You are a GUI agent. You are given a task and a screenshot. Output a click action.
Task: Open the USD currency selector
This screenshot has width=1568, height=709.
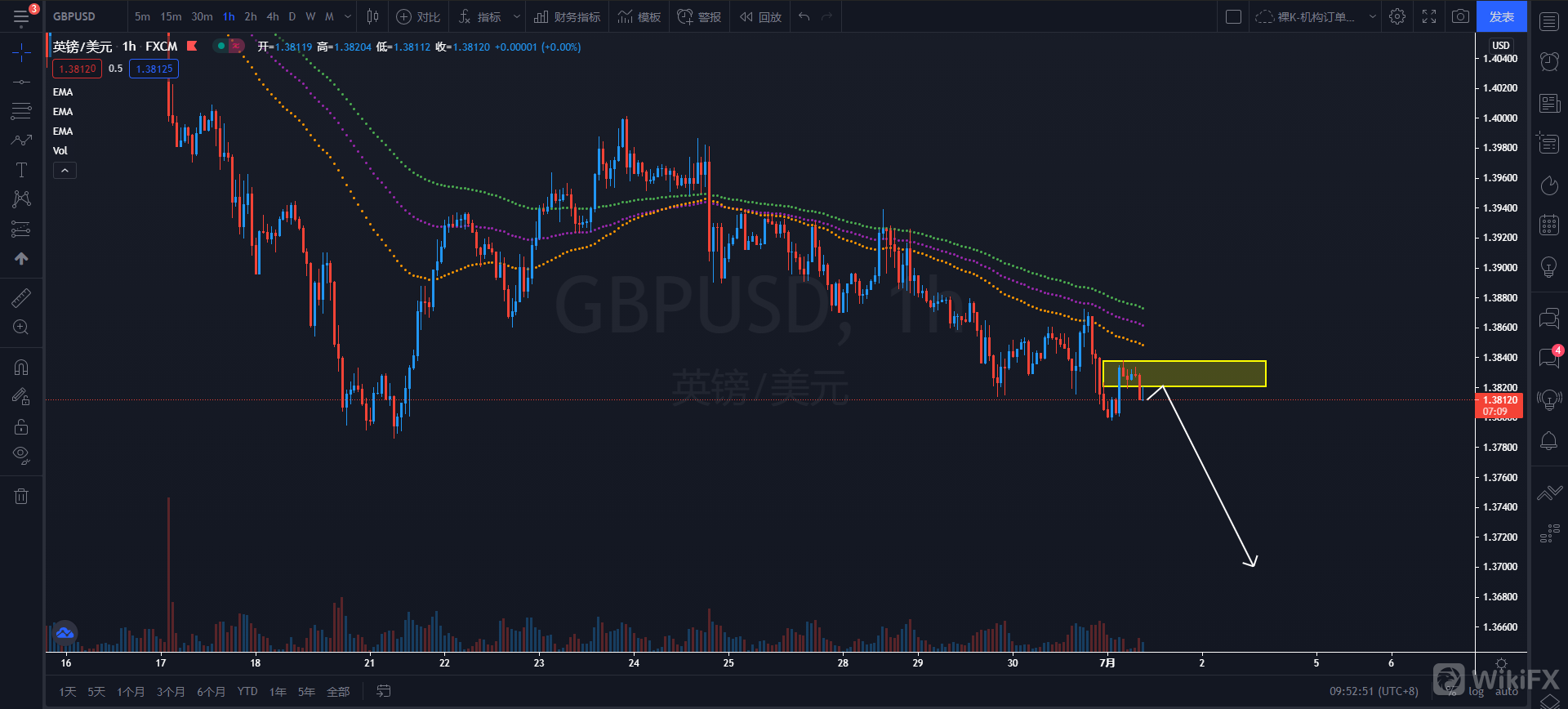(x=1501, y=45)
